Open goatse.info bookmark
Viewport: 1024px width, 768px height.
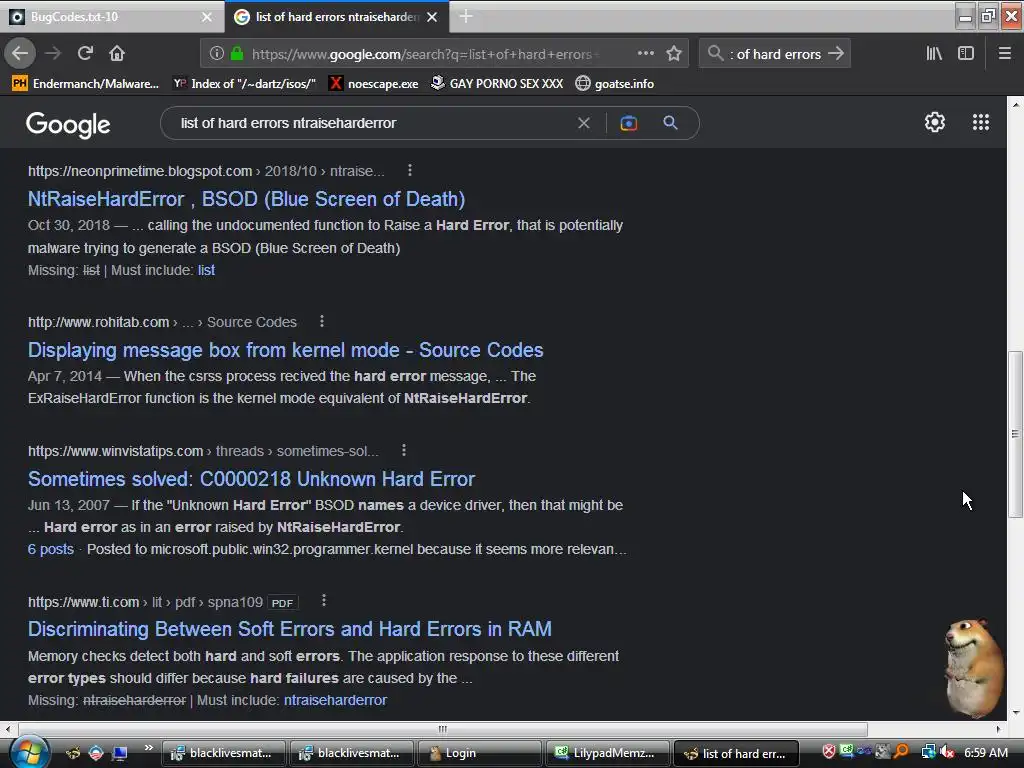pyautogui.click(x=615, y=84)
